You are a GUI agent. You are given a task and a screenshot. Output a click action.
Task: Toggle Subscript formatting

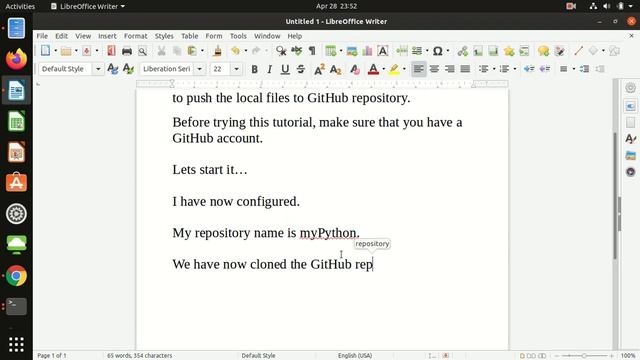point(336,69)
